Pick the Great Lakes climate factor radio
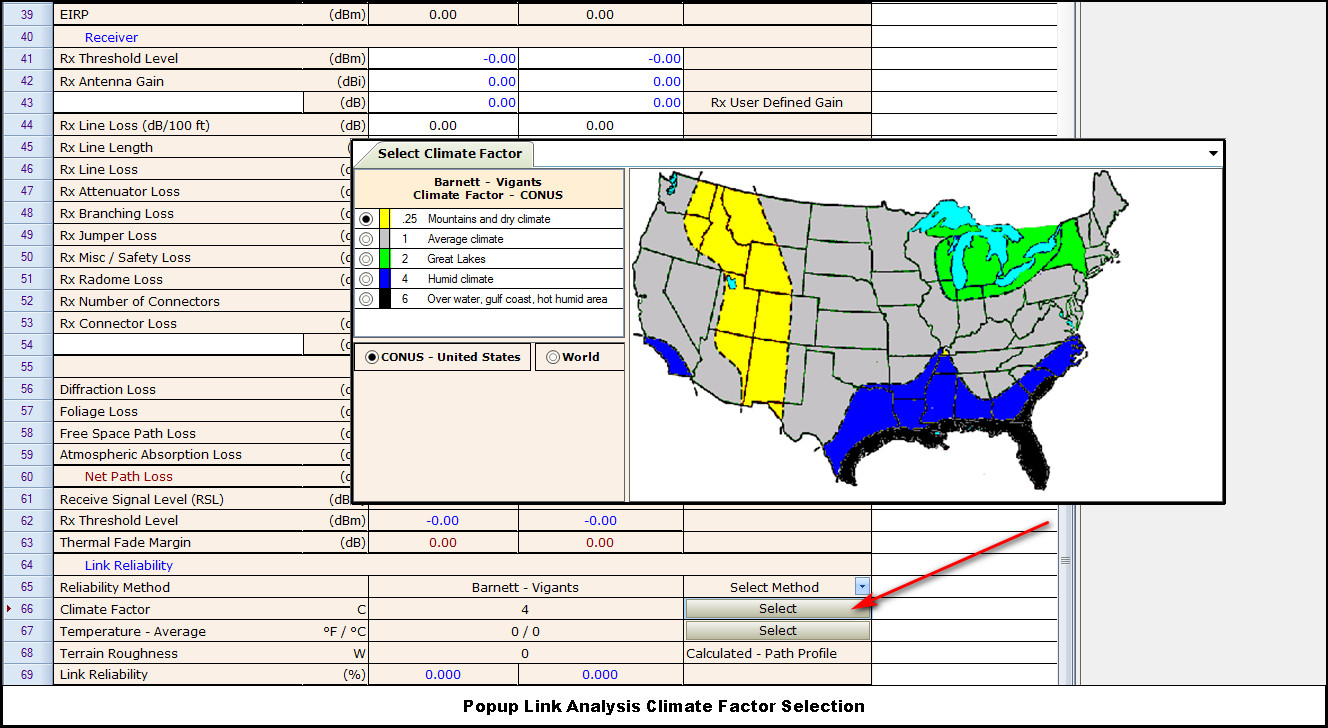This screenshot has width=1328, height=728. click(366, 259)
